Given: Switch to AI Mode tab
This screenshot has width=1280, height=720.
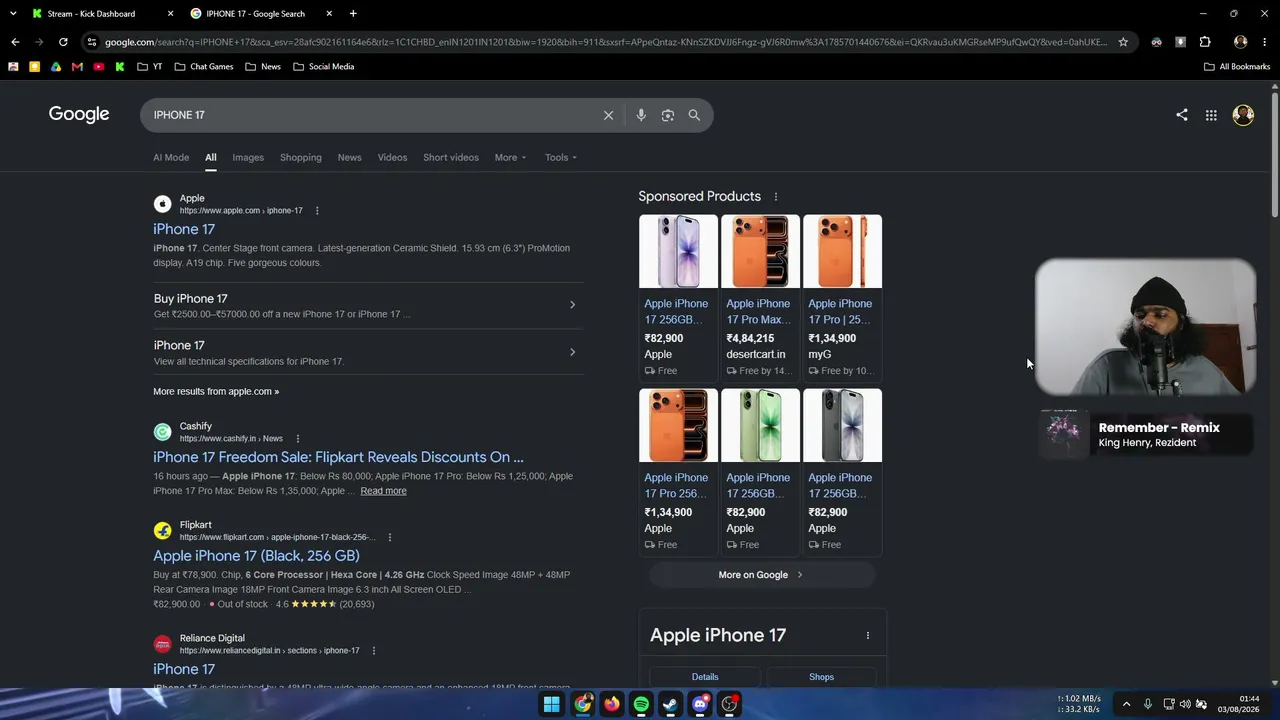Looking at the screenshot, I should [x=171, y=157].
